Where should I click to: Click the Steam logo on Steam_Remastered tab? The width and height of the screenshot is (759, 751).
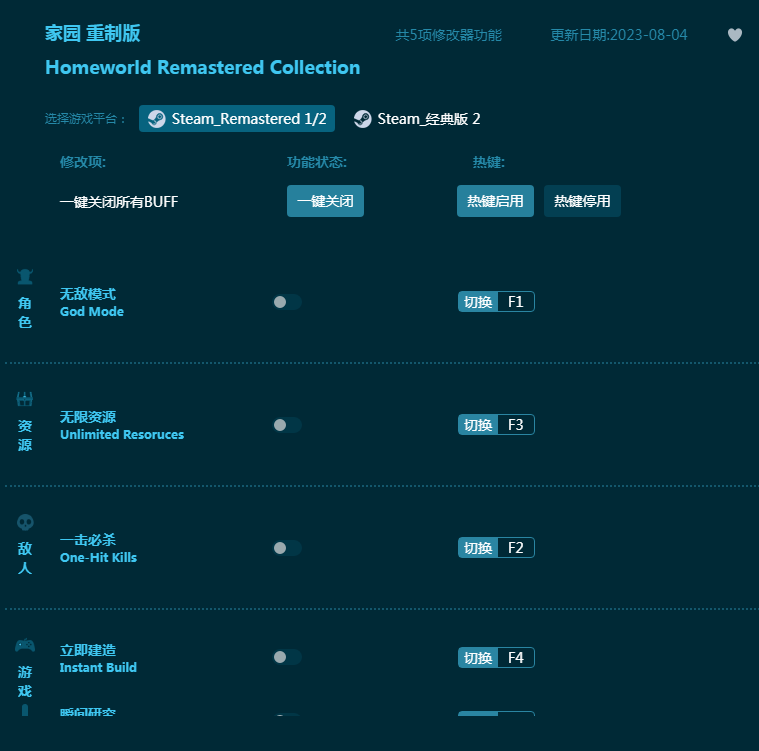click(x=157, y=119)
